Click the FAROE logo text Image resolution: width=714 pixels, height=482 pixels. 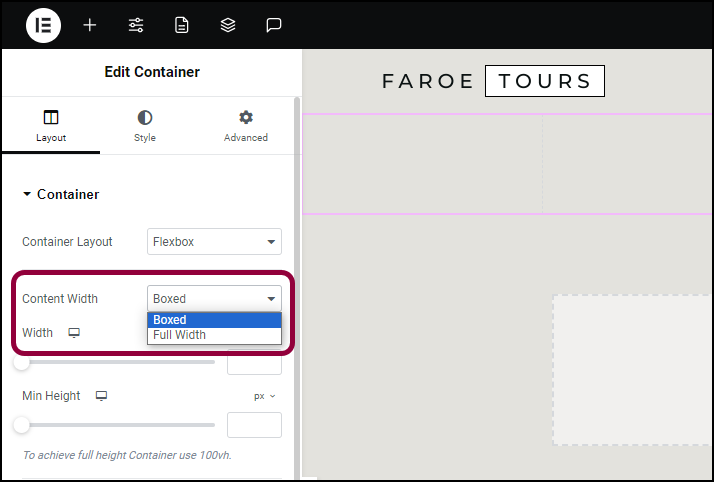(428, 81)
